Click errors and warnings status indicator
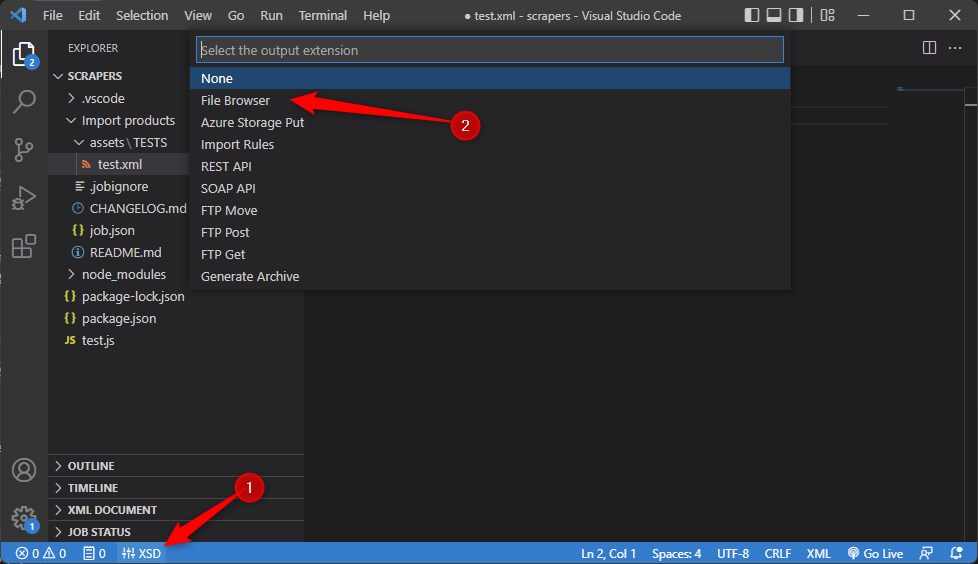Viewport: 978px width, 564px height. tap(41, 553)
